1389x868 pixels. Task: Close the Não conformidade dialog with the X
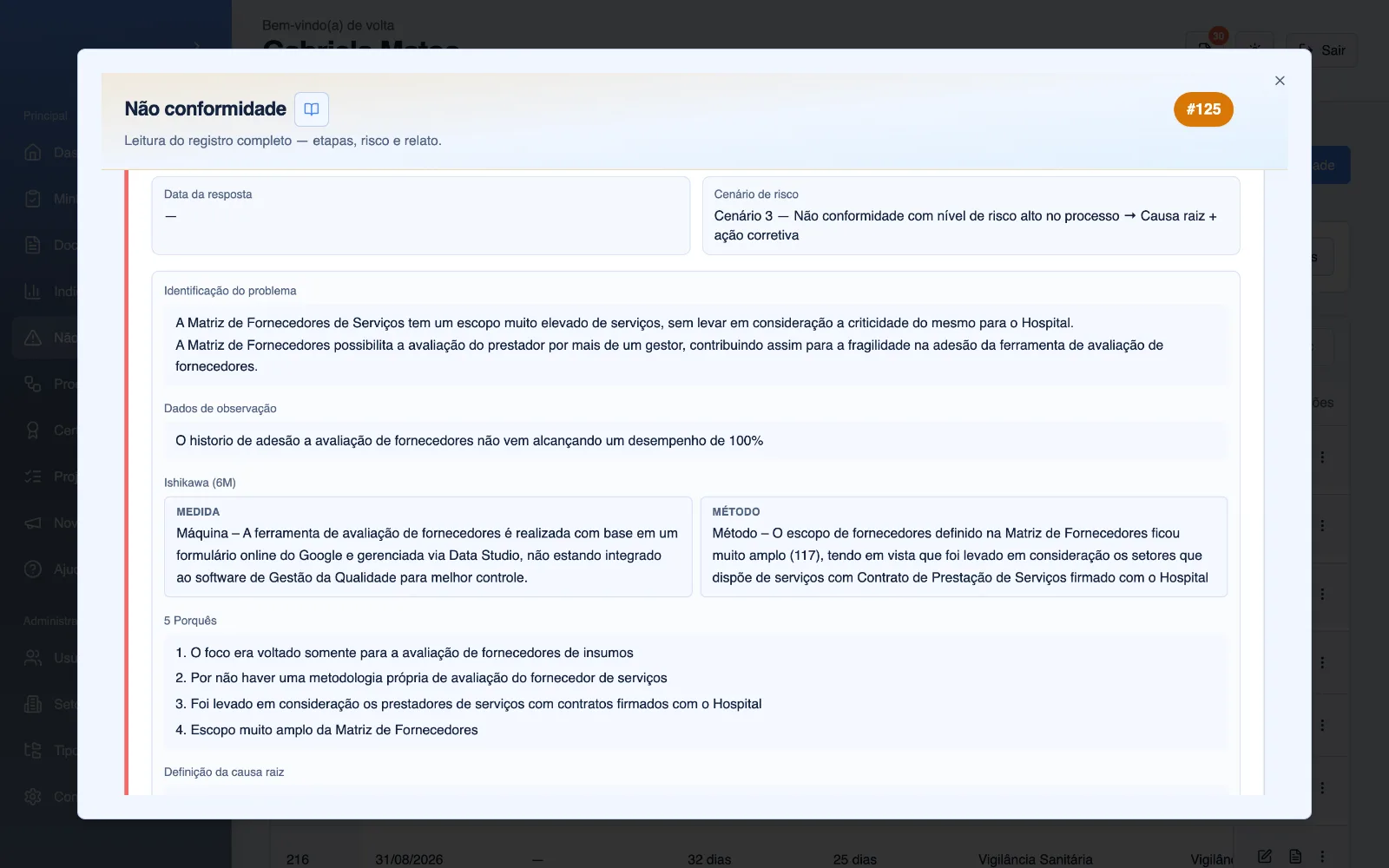click(x=1280, y=81)
